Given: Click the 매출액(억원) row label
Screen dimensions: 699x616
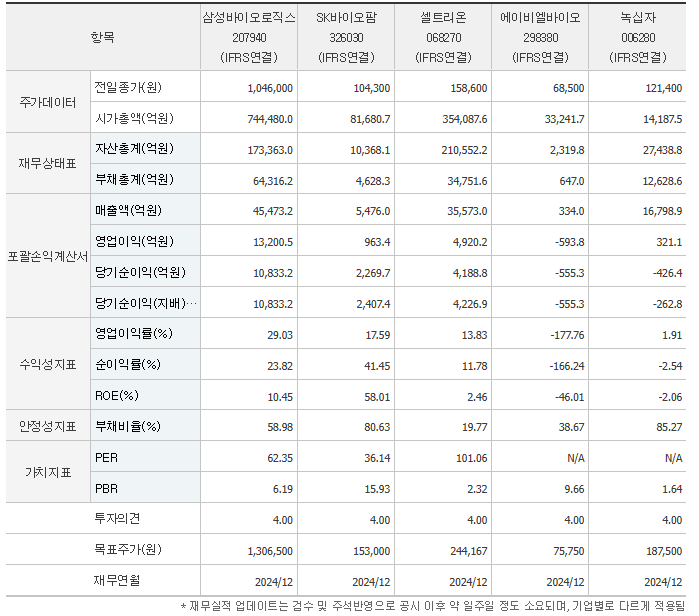Looking at the screenshot, I should pyautogui.click(x=128, y=210).
